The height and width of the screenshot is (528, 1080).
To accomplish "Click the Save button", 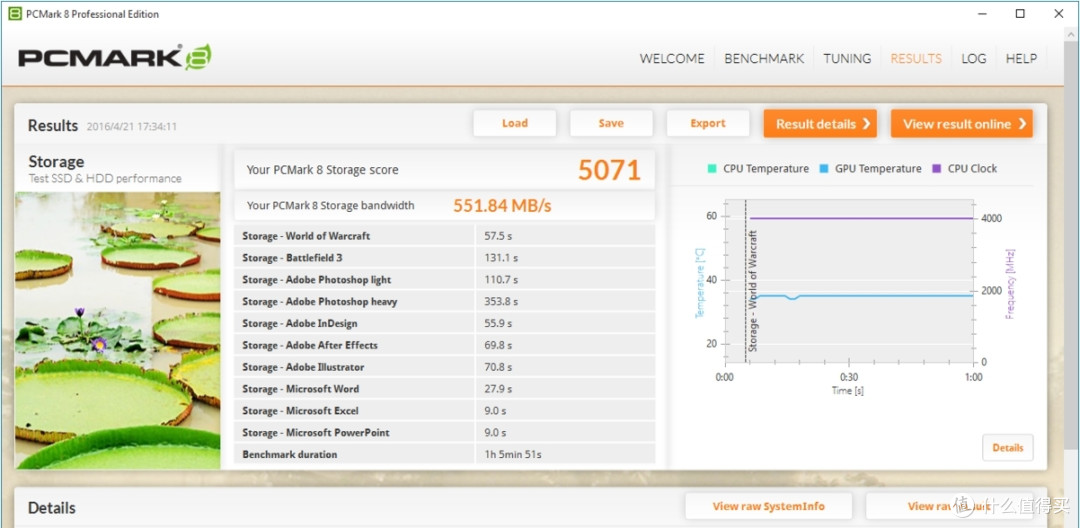I will (611, 123).
